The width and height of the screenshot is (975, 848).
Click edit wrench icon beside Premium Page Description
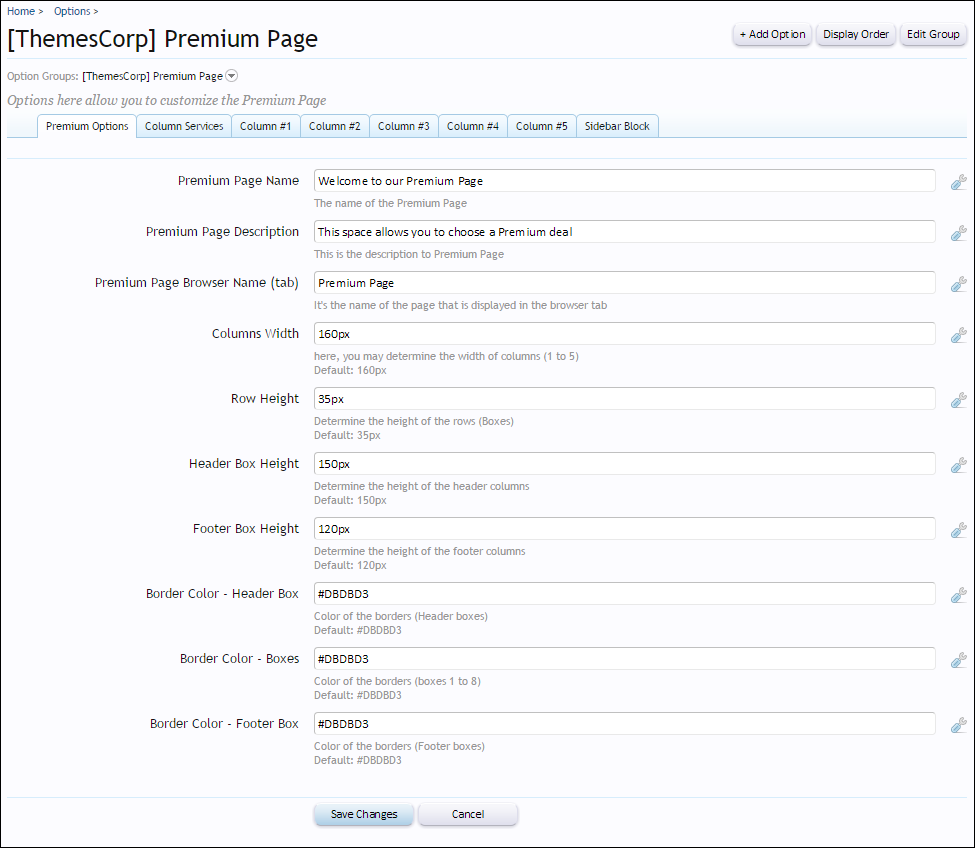pos(958,233)
